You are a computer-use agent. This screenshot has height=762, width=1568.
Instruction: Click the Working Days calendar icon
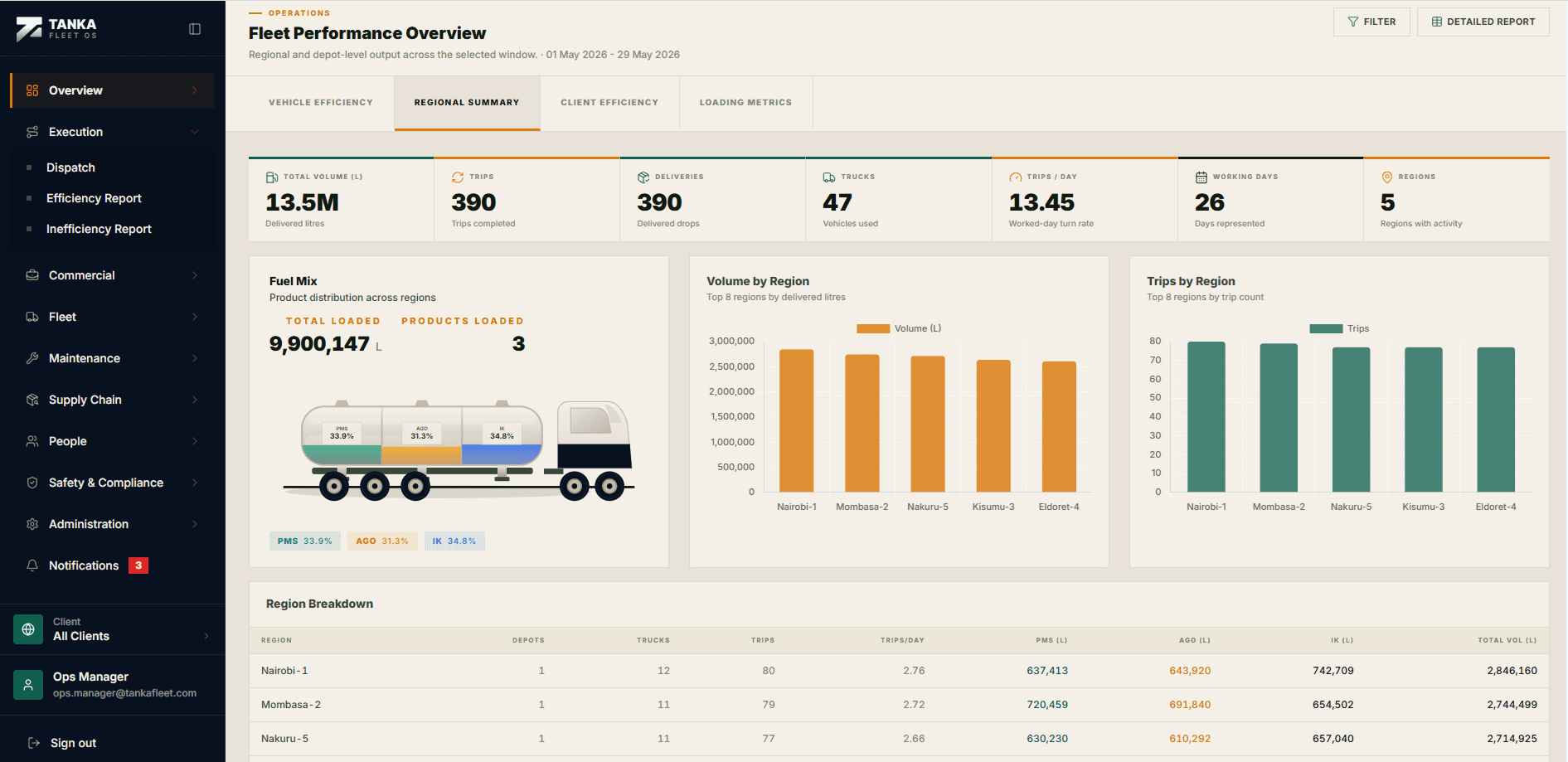tap(1201, 177)
